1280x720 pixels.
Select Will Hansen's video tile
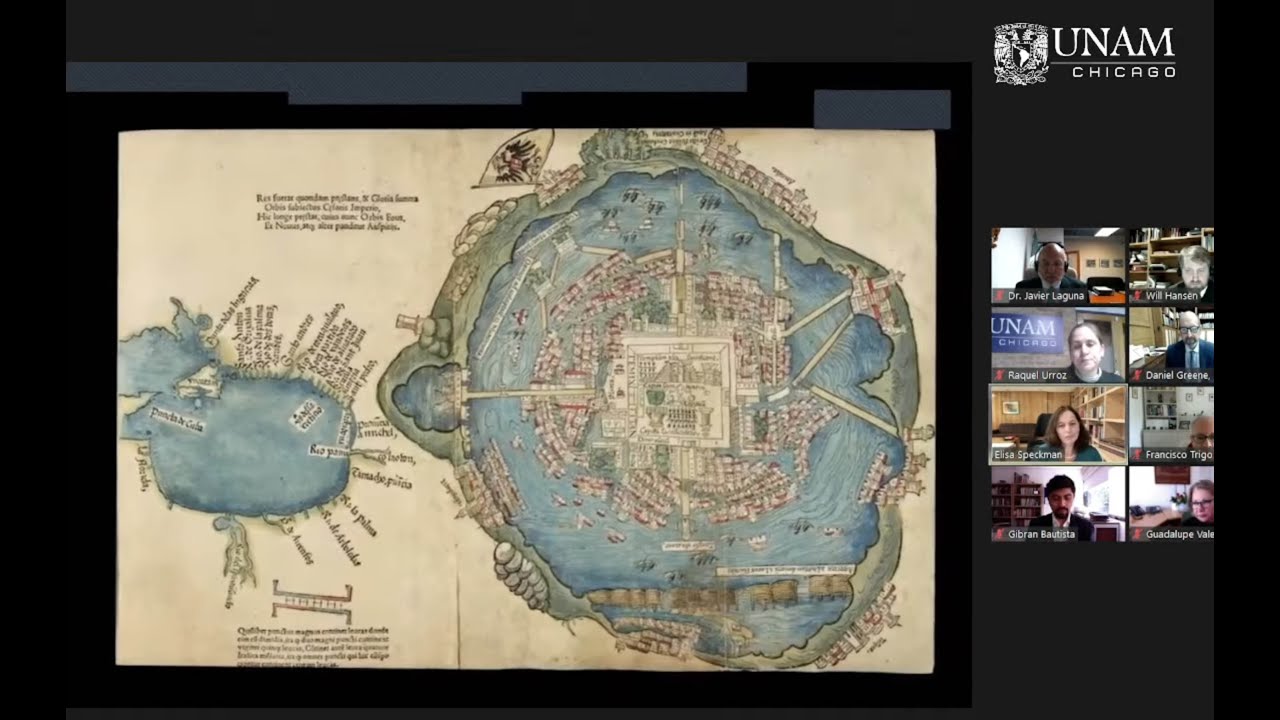pyautogui.click(x=1171, y=265)
